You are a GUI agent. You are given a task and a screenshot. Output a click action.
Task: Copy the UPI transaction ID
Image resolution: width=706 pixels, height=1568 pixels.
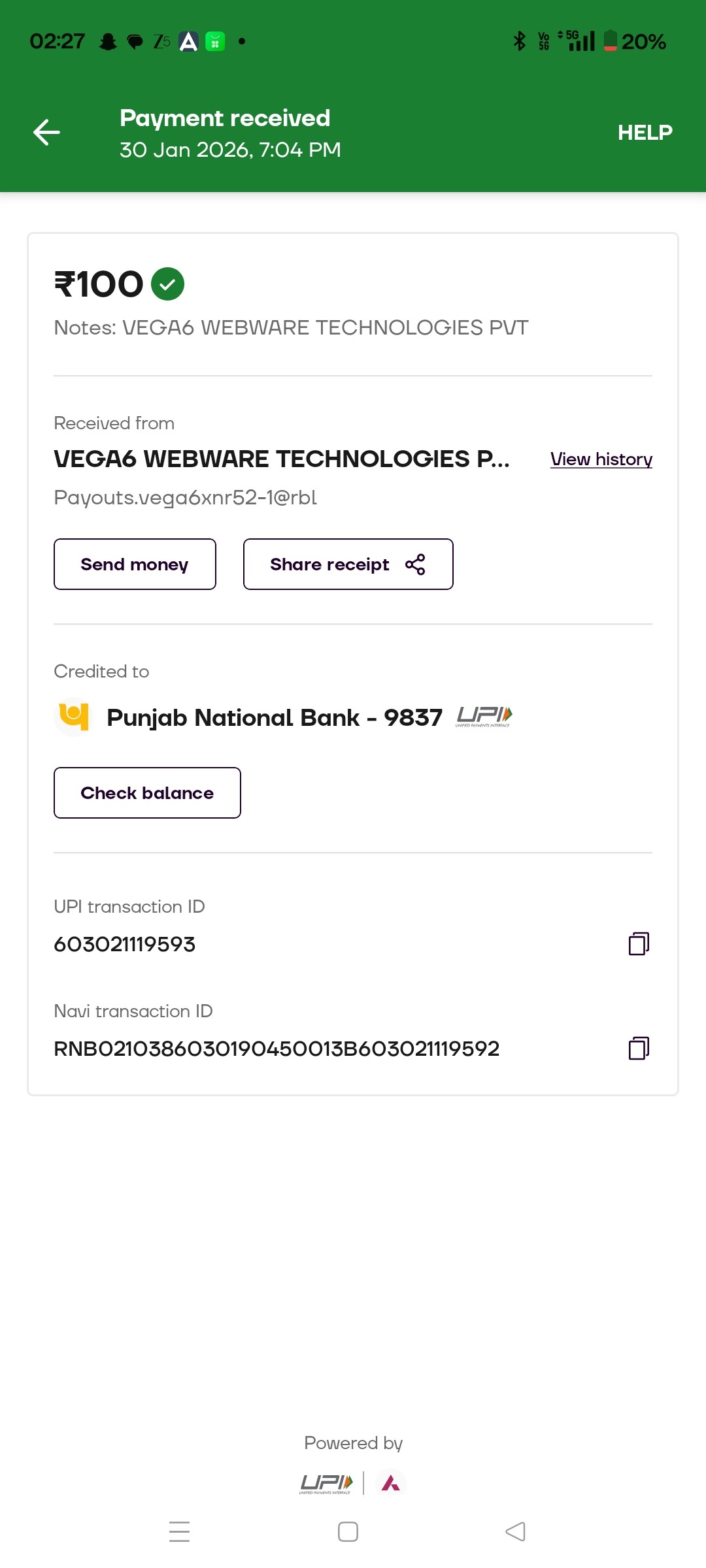point(638,944)
